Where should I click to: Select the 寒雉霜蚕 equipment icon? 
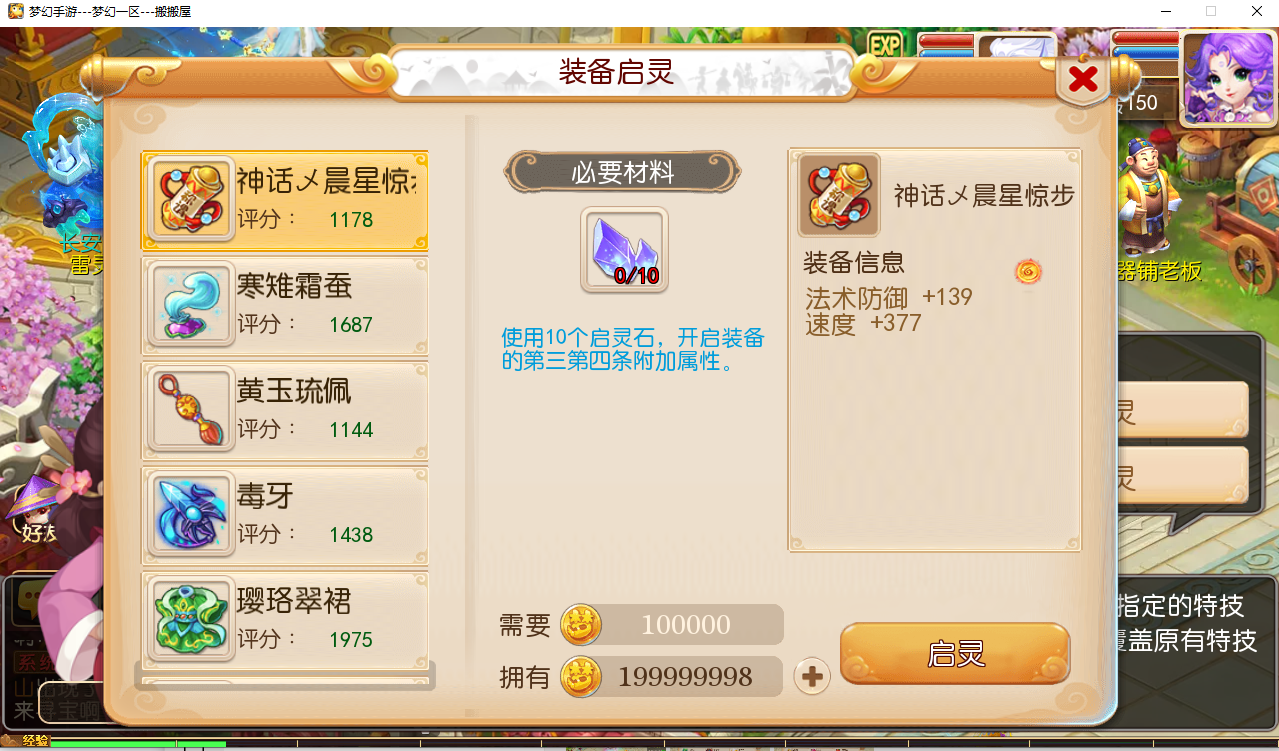click(x=191, y=304)
